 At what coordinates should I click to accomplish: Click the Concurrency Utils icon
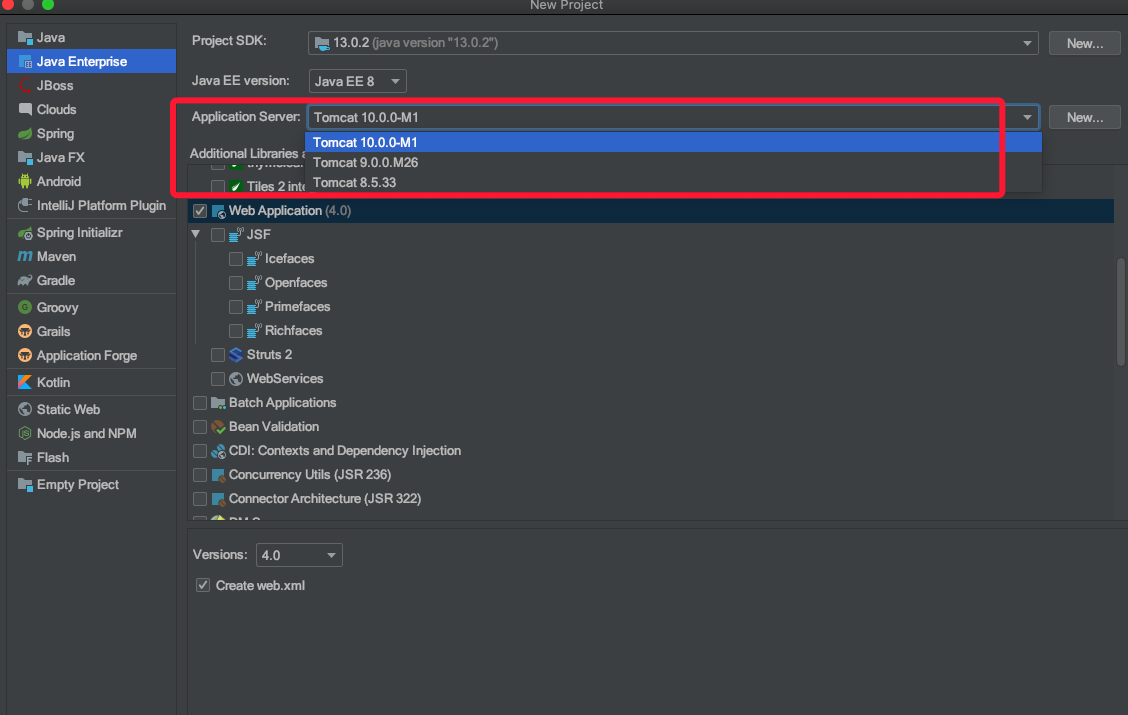coord(218,475)
